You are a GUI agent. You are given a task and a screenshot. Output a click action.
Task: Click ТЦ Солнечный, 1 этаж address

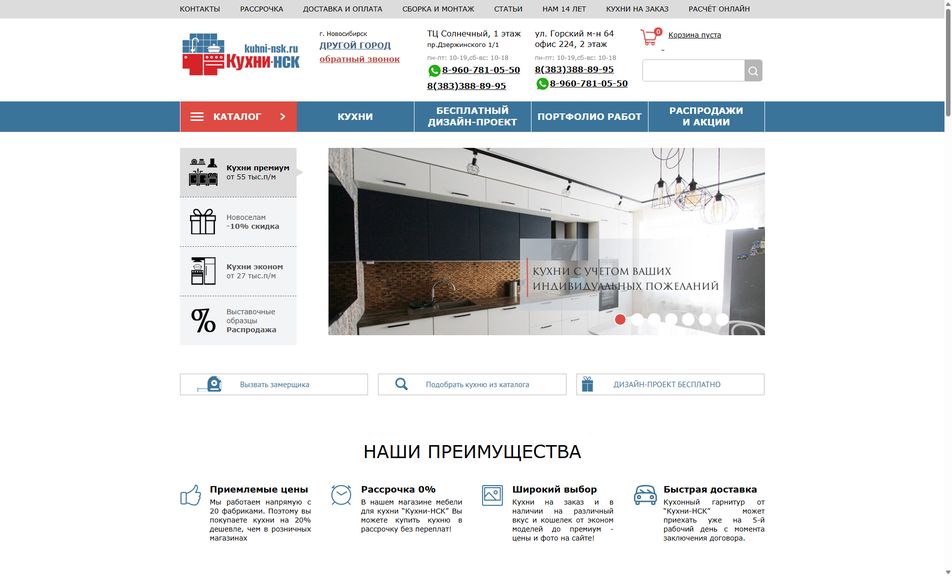(474, 34)
